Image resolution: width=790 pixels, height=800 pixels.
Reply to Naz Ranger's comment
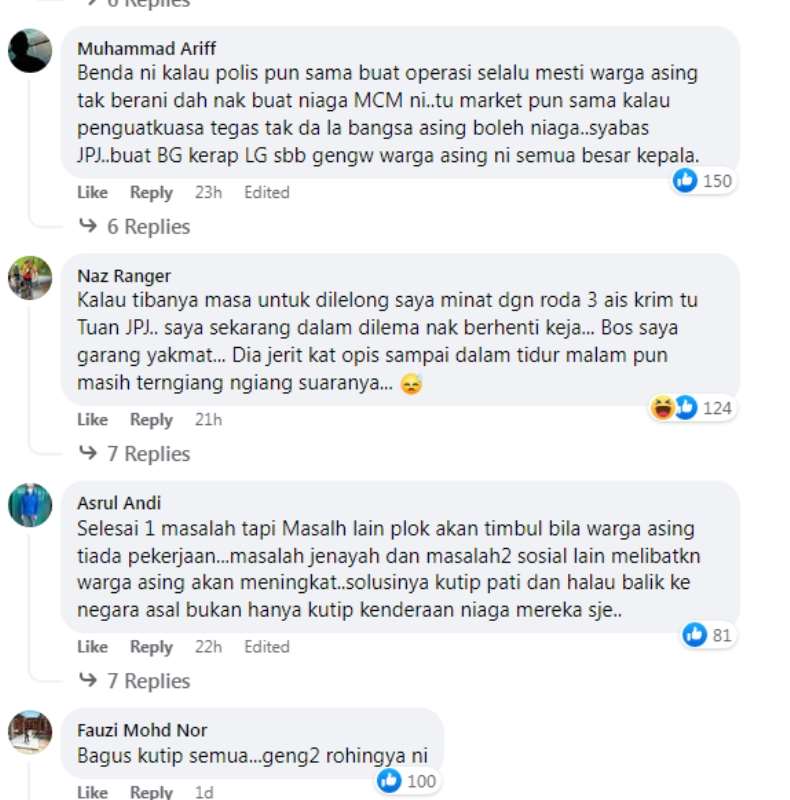click(151, 420)
